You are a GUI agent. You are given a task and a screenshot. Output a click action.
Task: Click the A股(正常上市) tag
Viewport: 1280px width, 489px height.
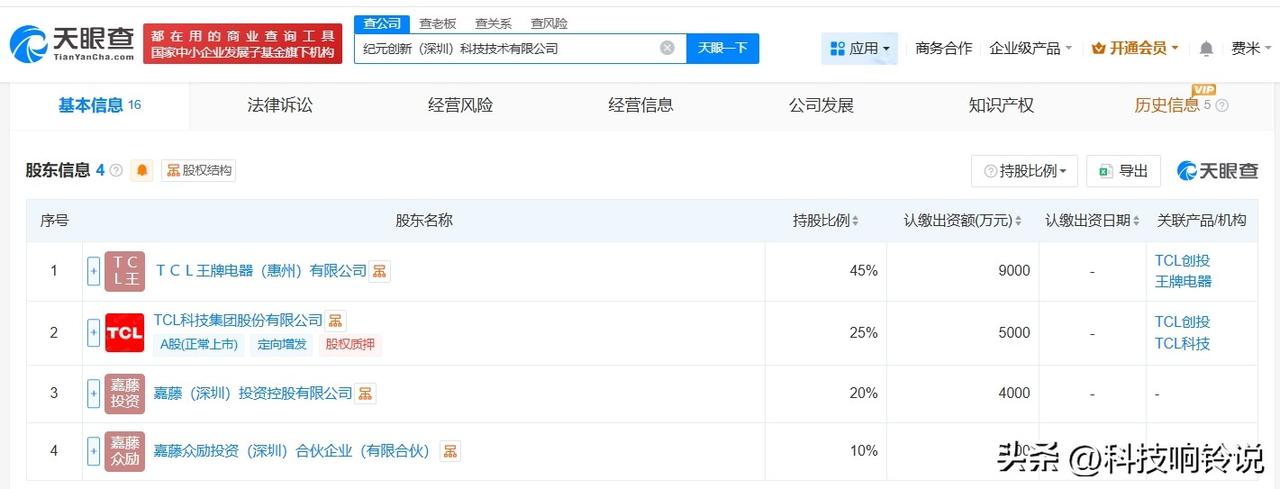[x=199, y=344]
